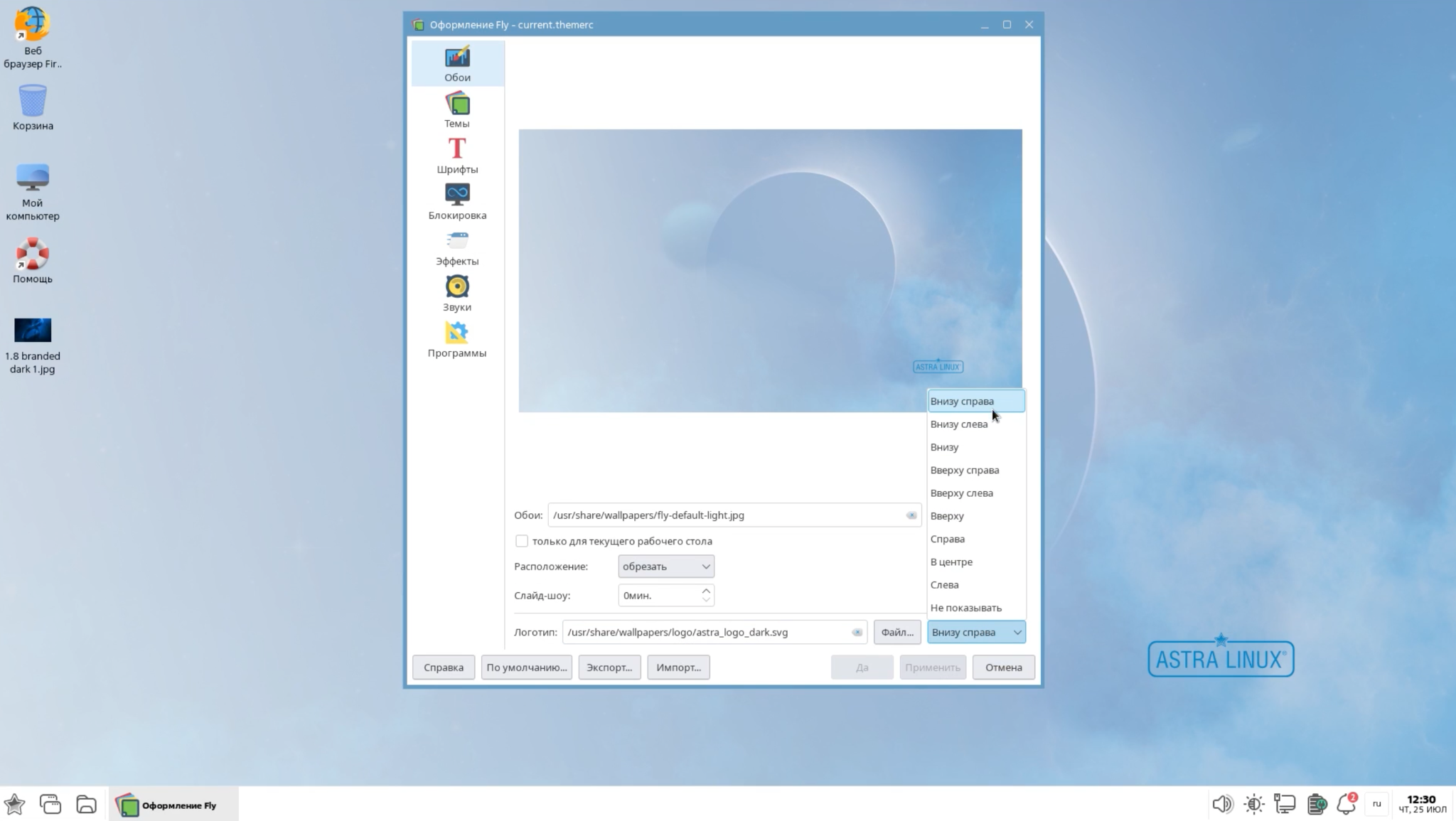
Task: Open the Темы section icon
Action: coord(457,104)
